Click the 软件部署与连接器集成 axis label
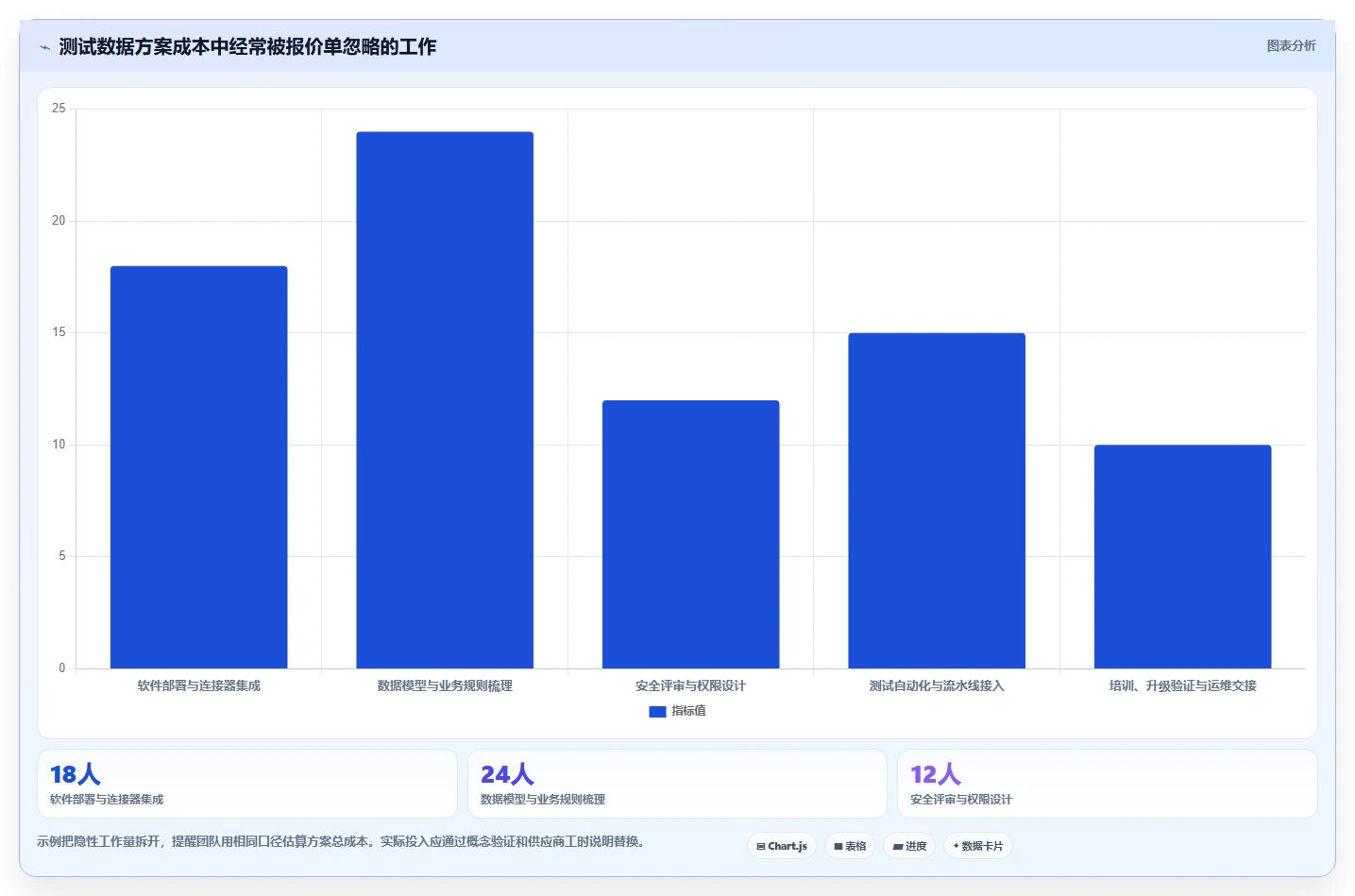 [199, 685]
